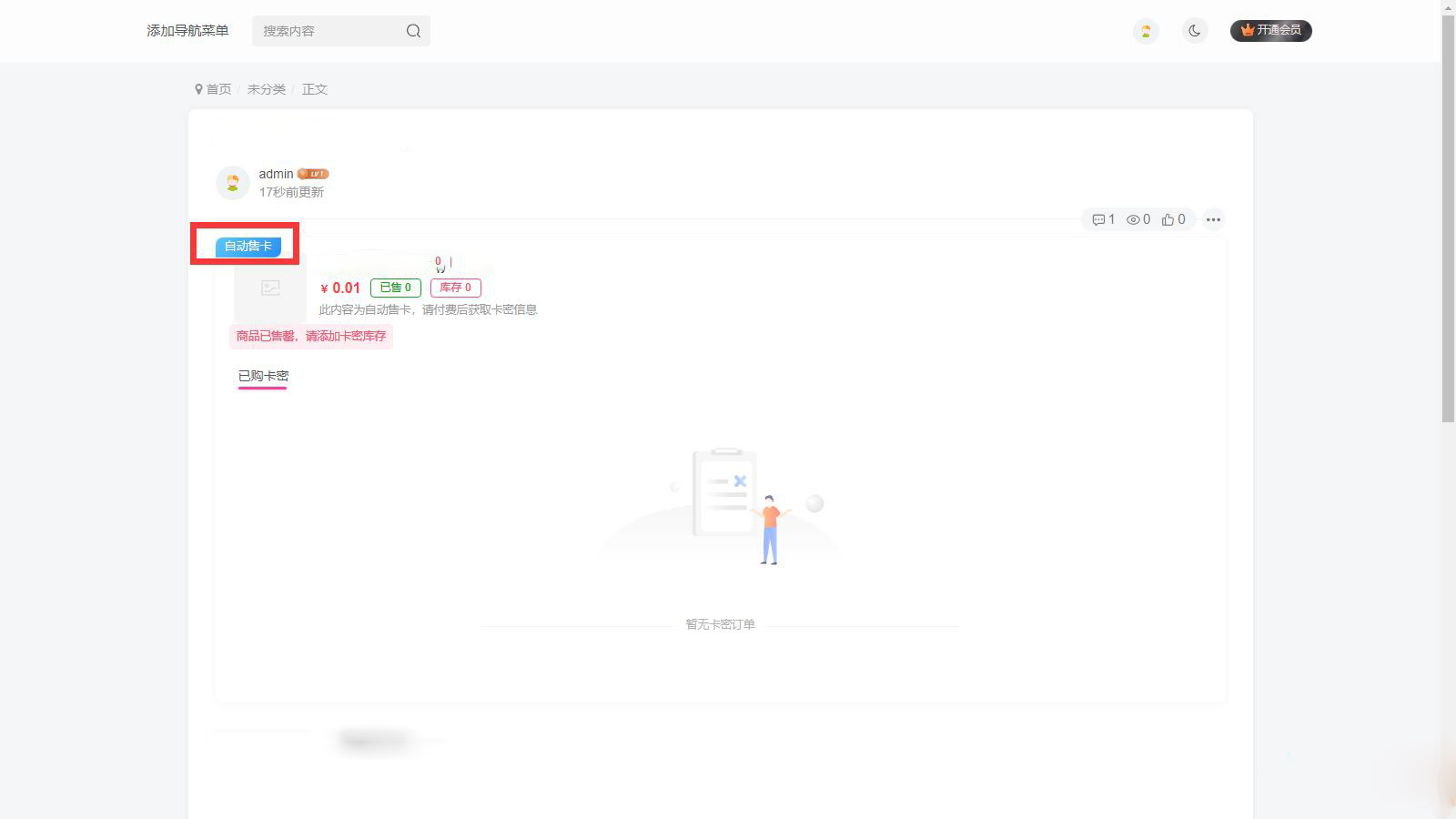
Task: Select the 已购卡密 tab
Action: point(263,376)
